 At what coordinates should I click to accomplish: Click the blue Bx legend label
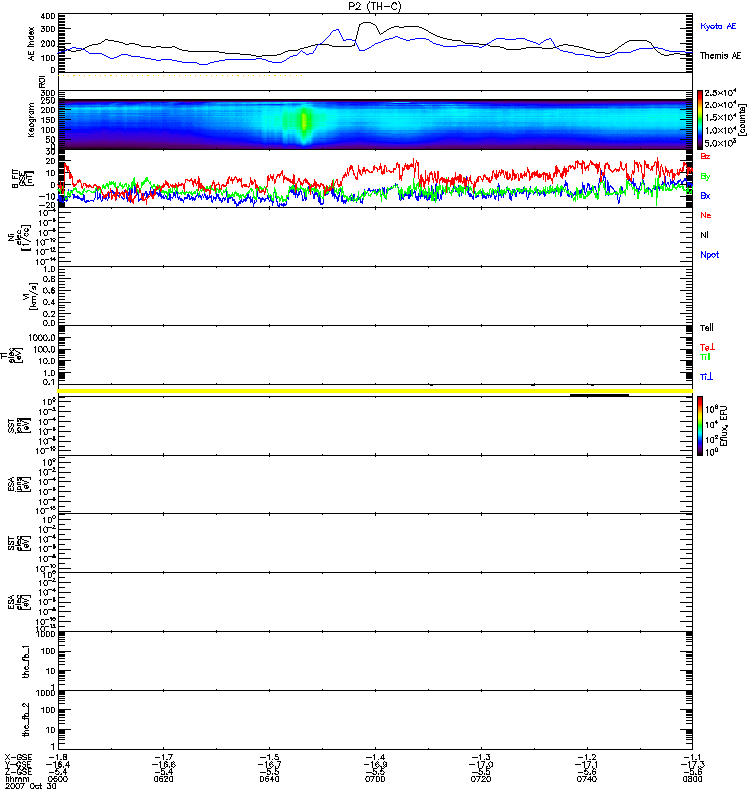705,195
